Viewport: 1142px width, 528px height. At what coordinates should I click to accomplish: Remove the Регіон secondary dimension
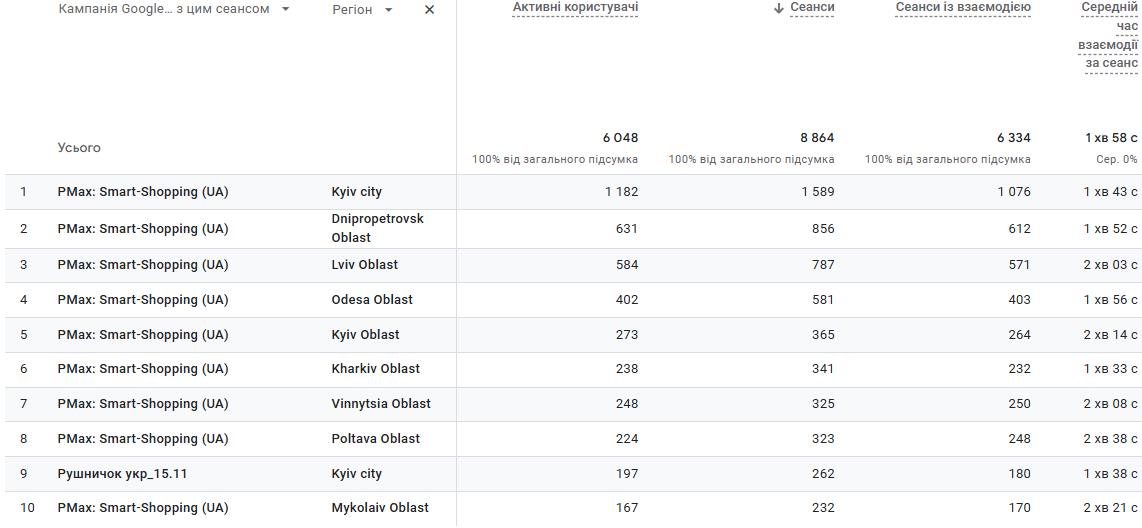pyautogui.click(x=430, y=10)
